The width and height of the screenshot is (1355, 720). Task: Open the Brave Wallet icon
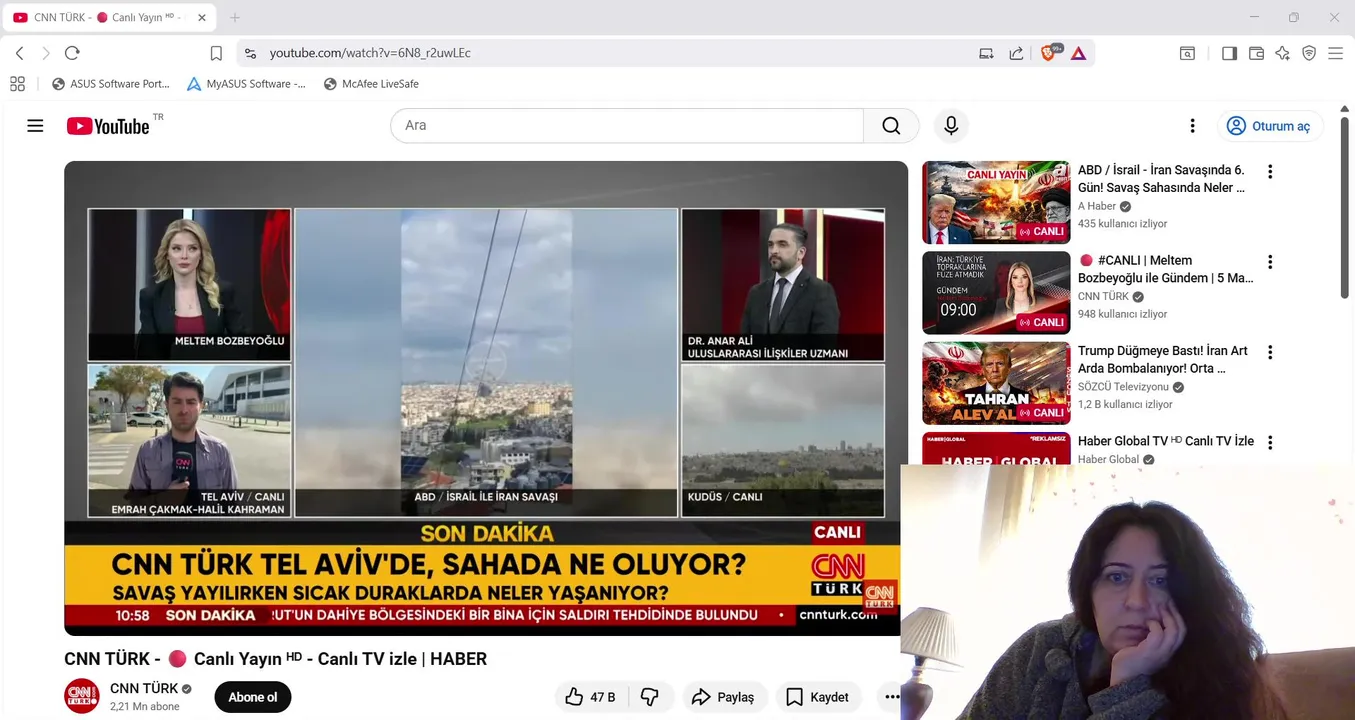(1256, 53)
